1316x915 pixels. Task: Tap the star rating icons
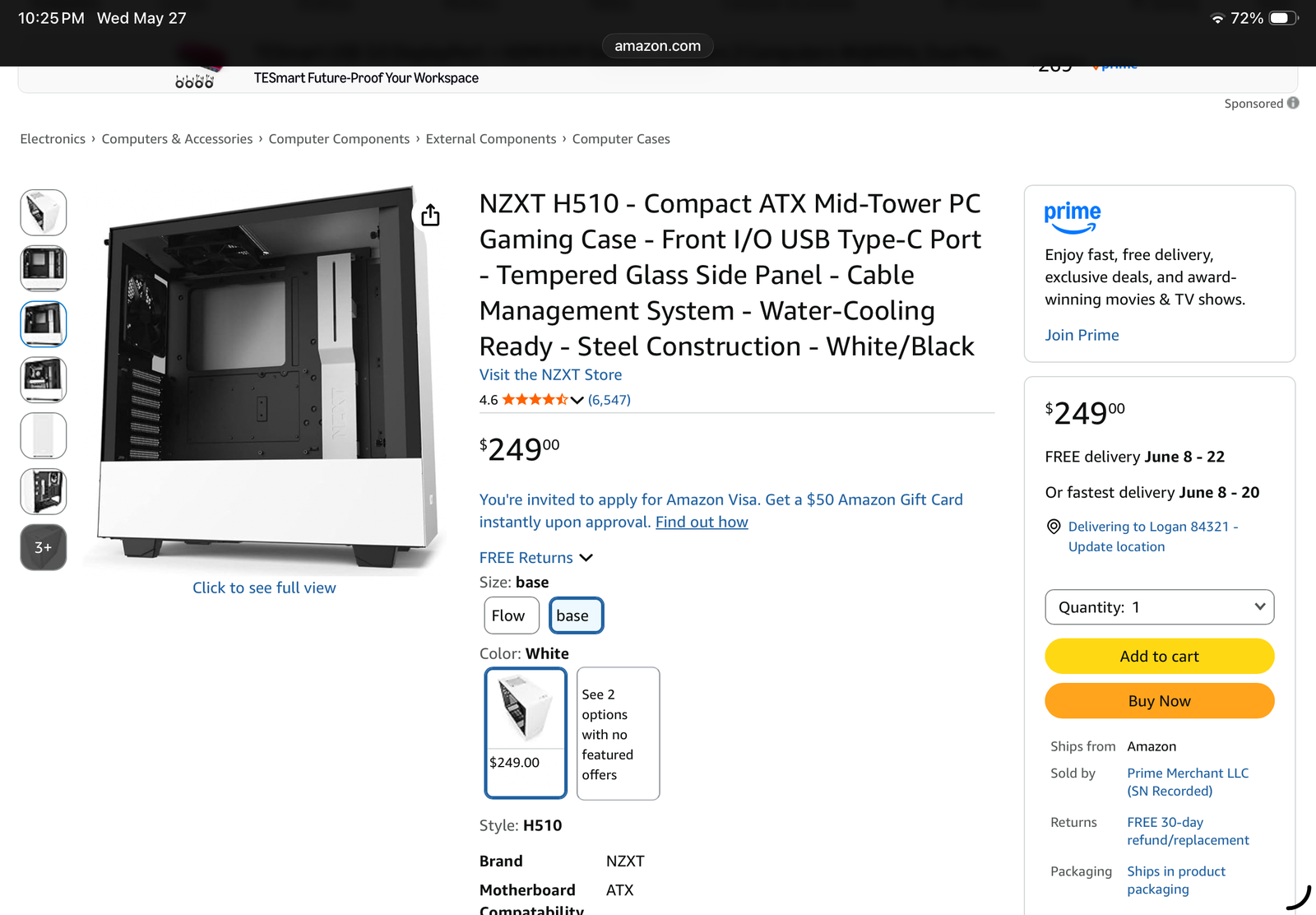tap(535, 400)
